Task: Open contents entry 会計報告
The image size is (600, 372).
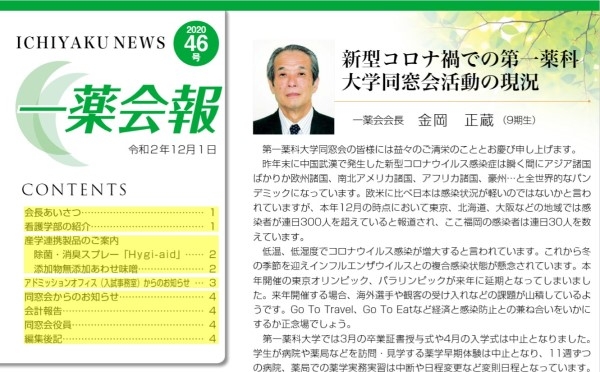Action: 121,311
